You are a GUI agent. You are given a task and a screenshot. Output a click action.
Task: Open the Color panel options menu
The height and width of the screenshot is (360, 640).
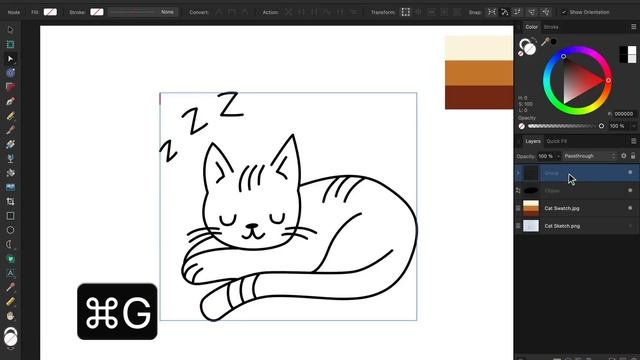pos(633,27)
